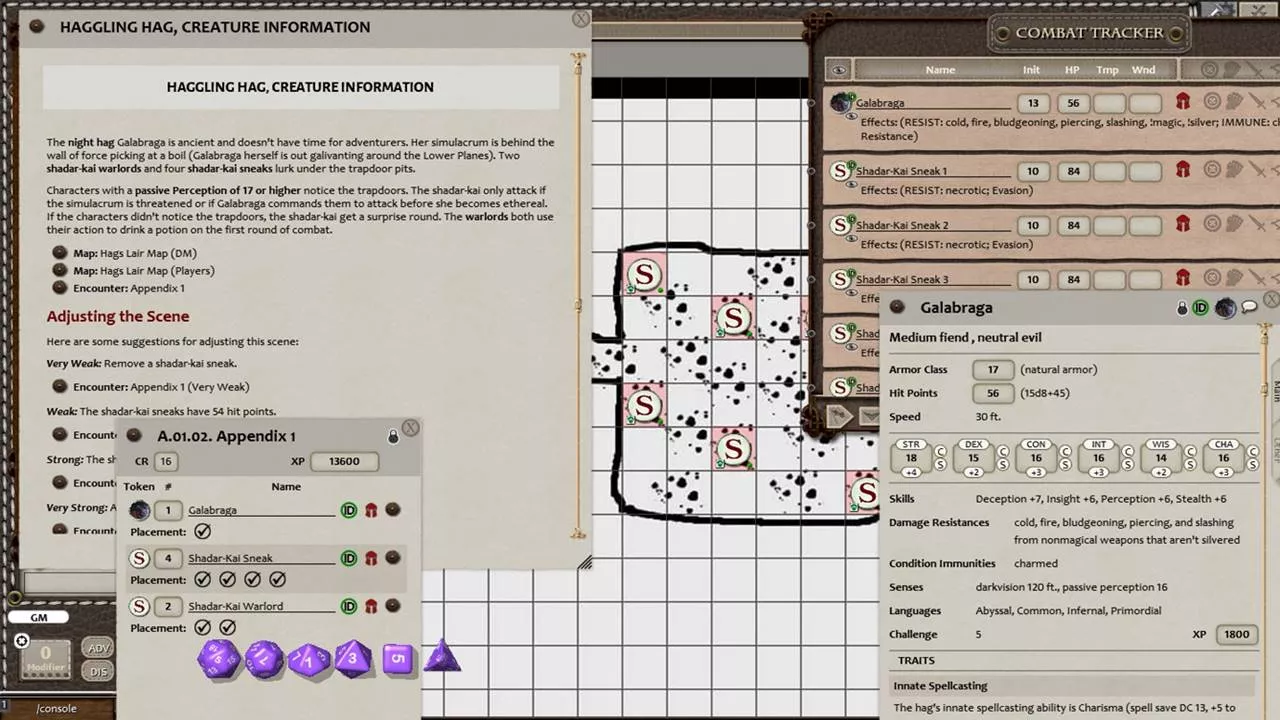The image size is (1280, 720).
Task: Toggle targeting icon on Shadar-Kai Sneak 1 row
Action: tap(1212, 170)
